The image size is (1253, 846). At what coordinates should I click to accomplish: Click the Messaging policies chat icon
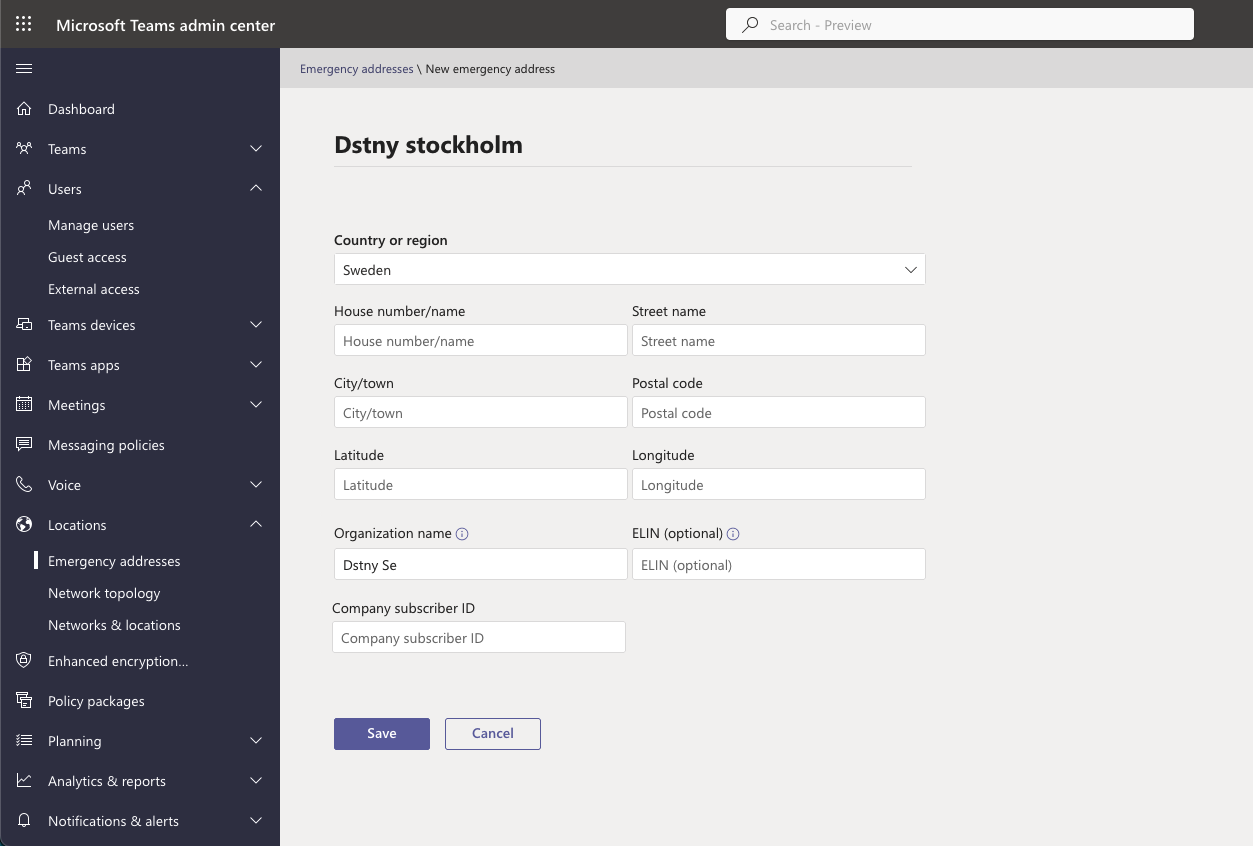pos(24,445)
